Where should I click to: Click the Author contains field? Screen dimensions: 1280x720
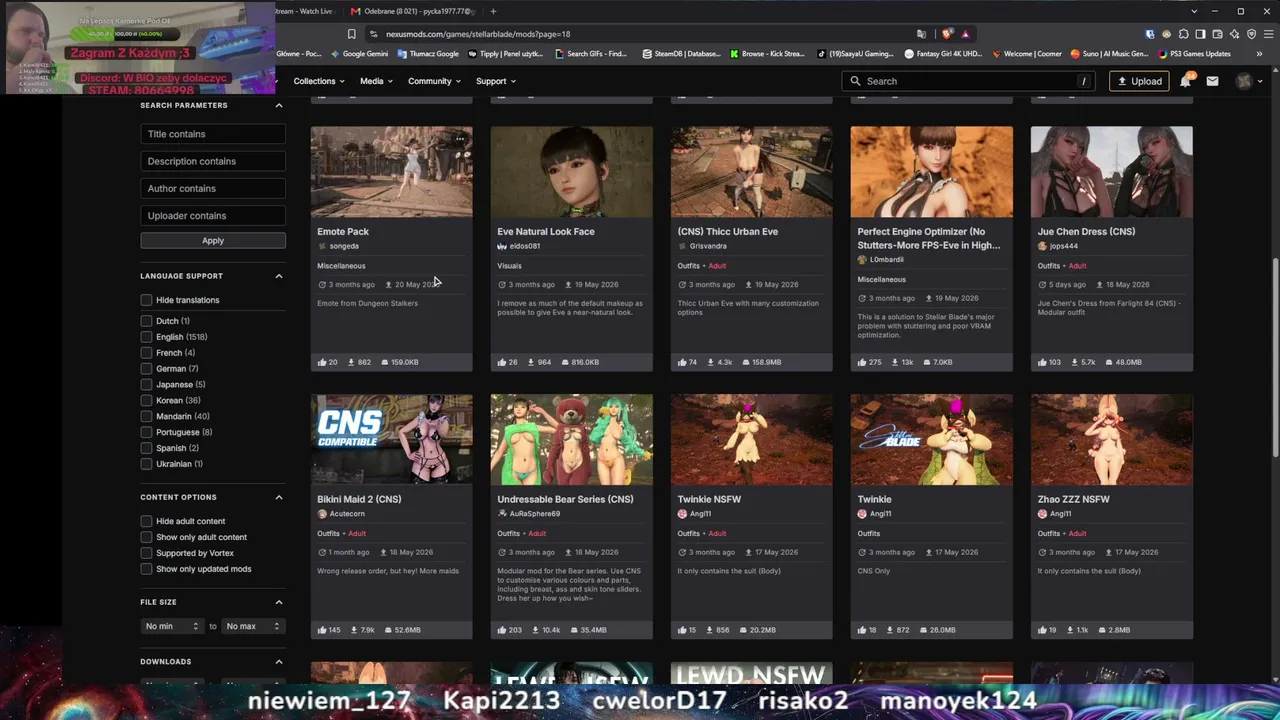click(x=213, y=188)
